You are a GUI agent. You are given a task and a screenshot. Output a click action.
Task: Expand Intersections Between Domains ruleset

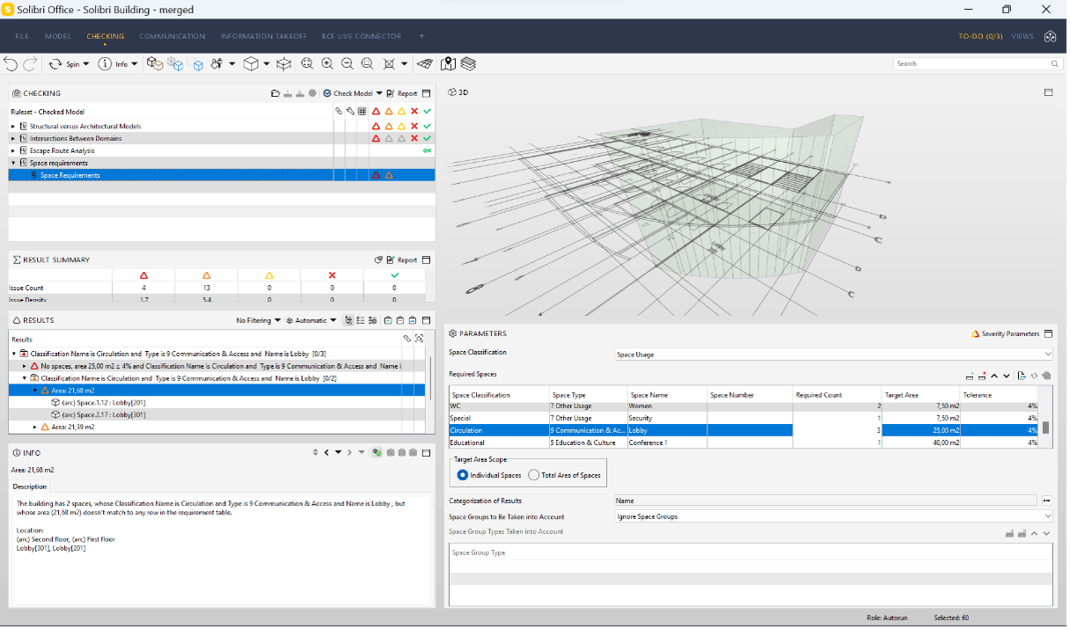(x=13, y=139)
